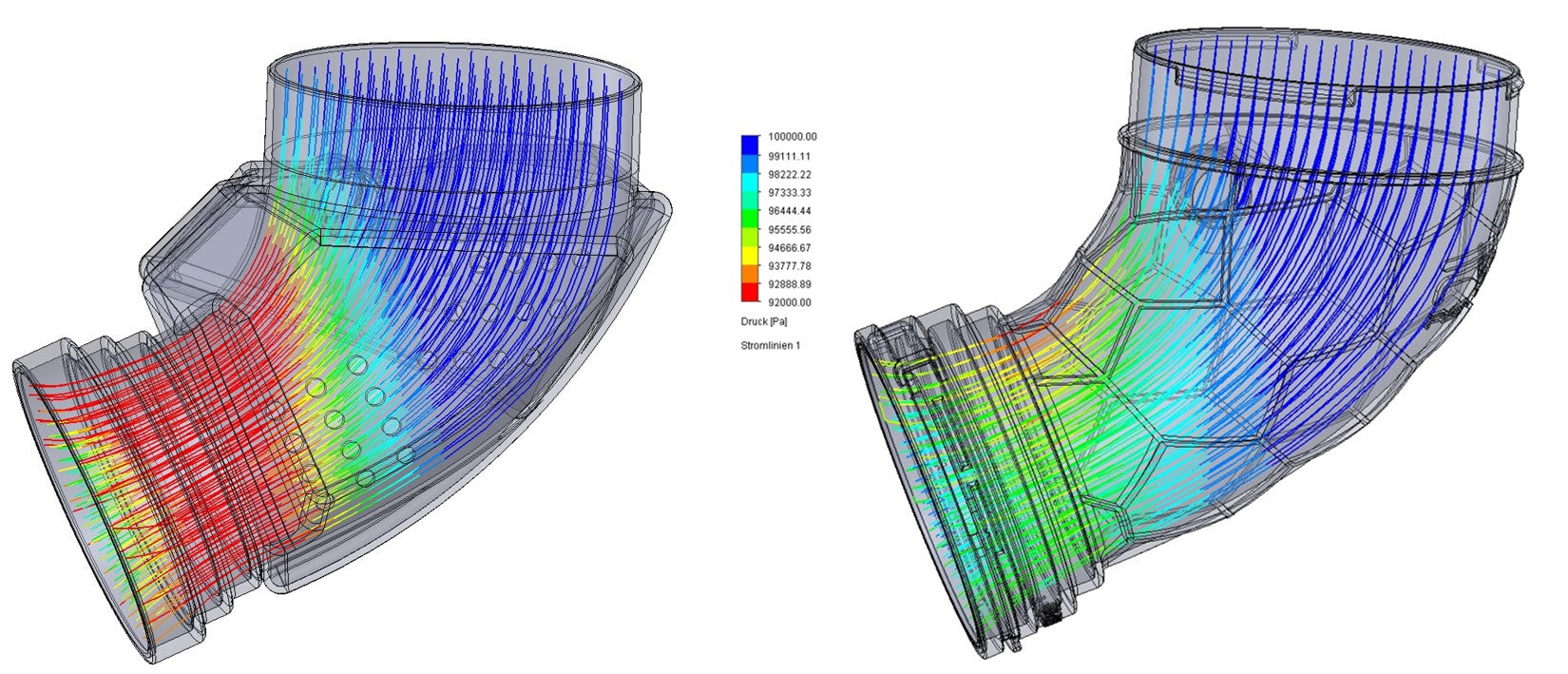The image size is (1568, 674).
Task: Click the Druck [Pa] legend title
Action: click(763, 321)
